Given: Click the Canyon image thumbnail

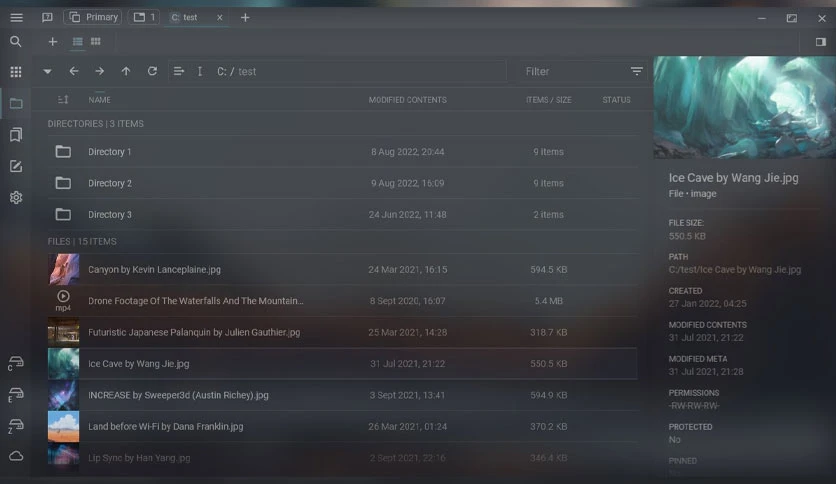Looking at the screenshot, I should click(x=63, y=270).
